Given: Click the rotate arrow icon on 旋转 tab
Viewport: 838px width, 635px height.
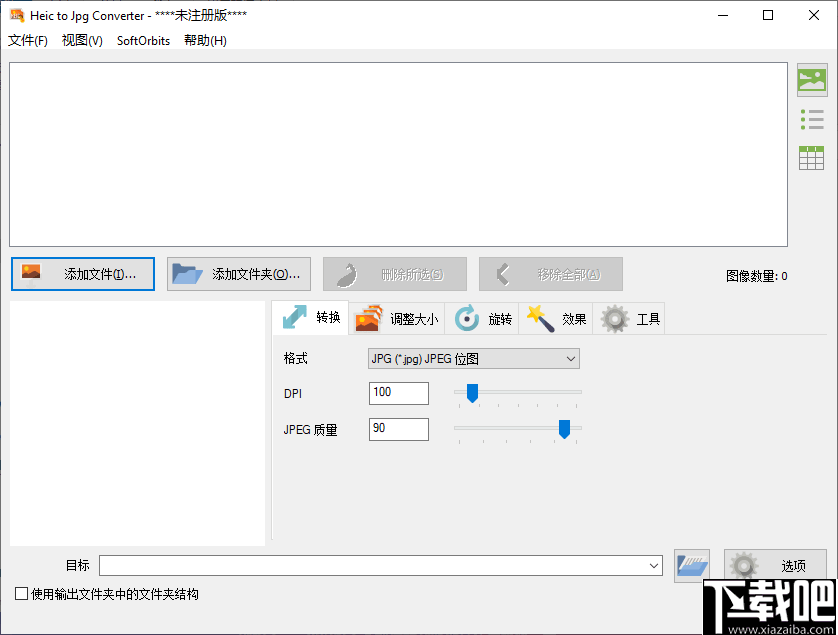Looking at the screenshot, I should click(x=466, y=318).
